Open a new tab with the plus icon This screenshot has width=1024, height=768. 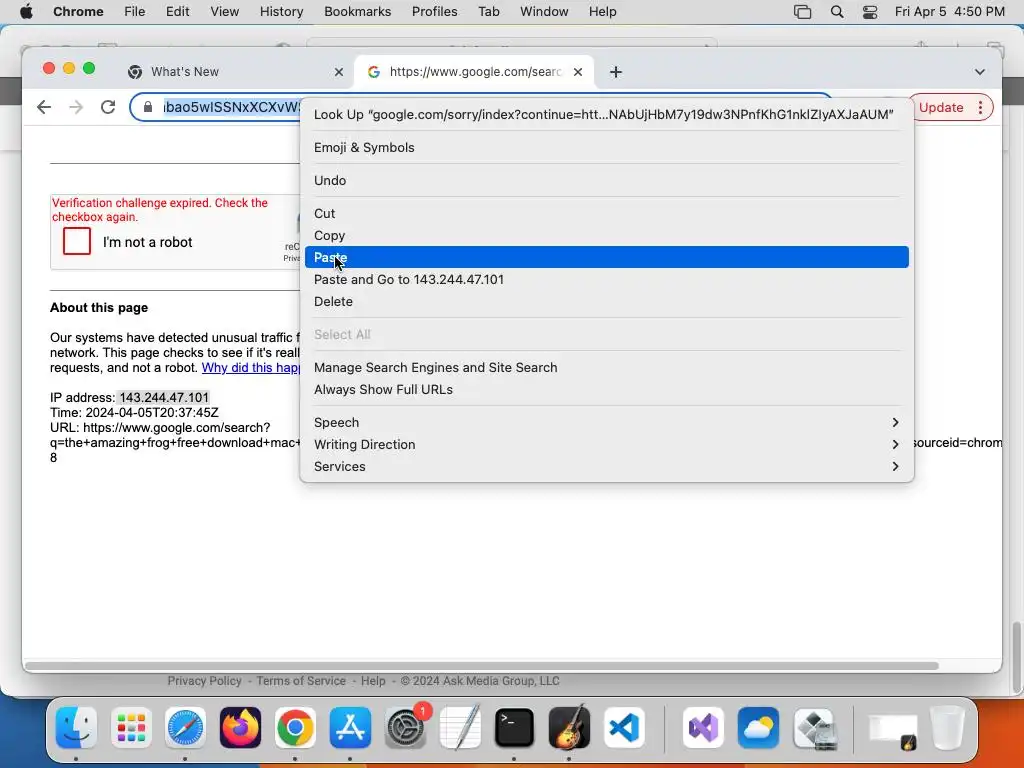tap(615, 72)
